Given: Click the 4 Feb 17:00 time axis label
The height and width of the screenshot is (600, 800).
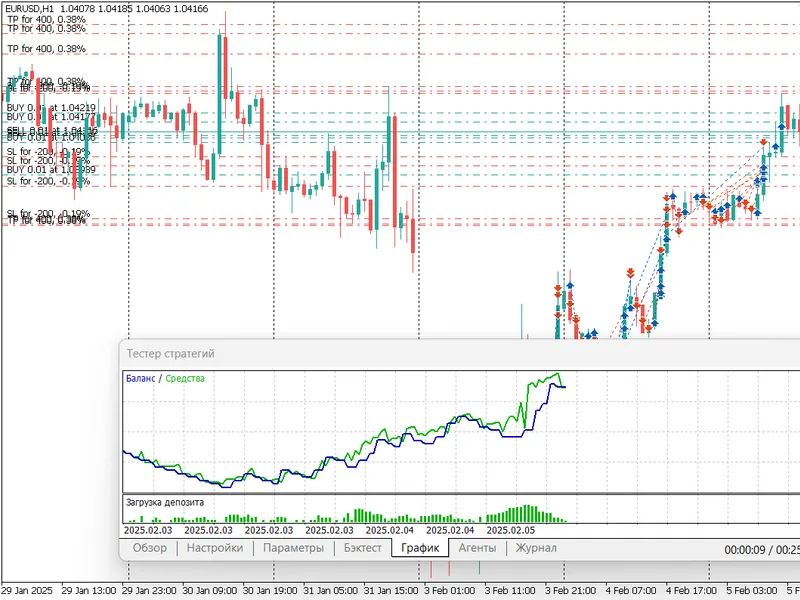Looking at the screenshot, I should 691,591.
